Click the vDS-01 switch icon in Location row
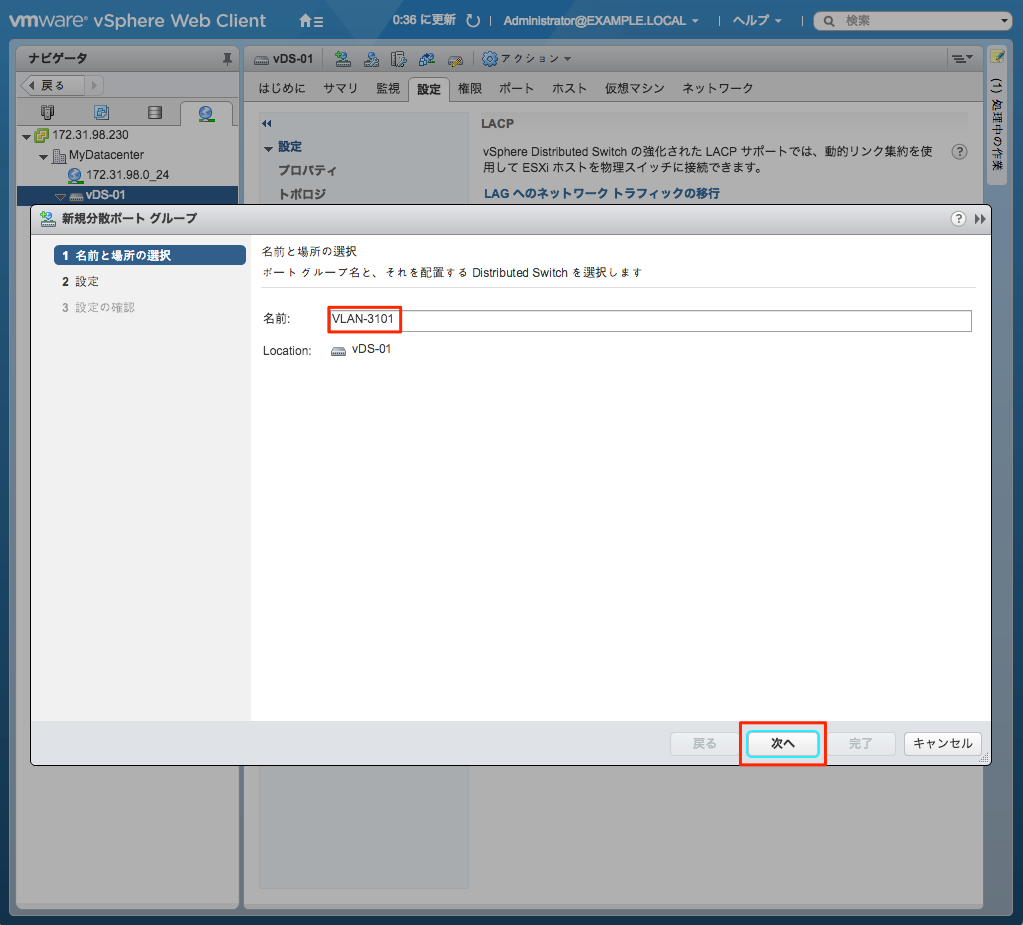Image resolution: width=1023 pixels, height=925 pixels. (x=338, y=351)
